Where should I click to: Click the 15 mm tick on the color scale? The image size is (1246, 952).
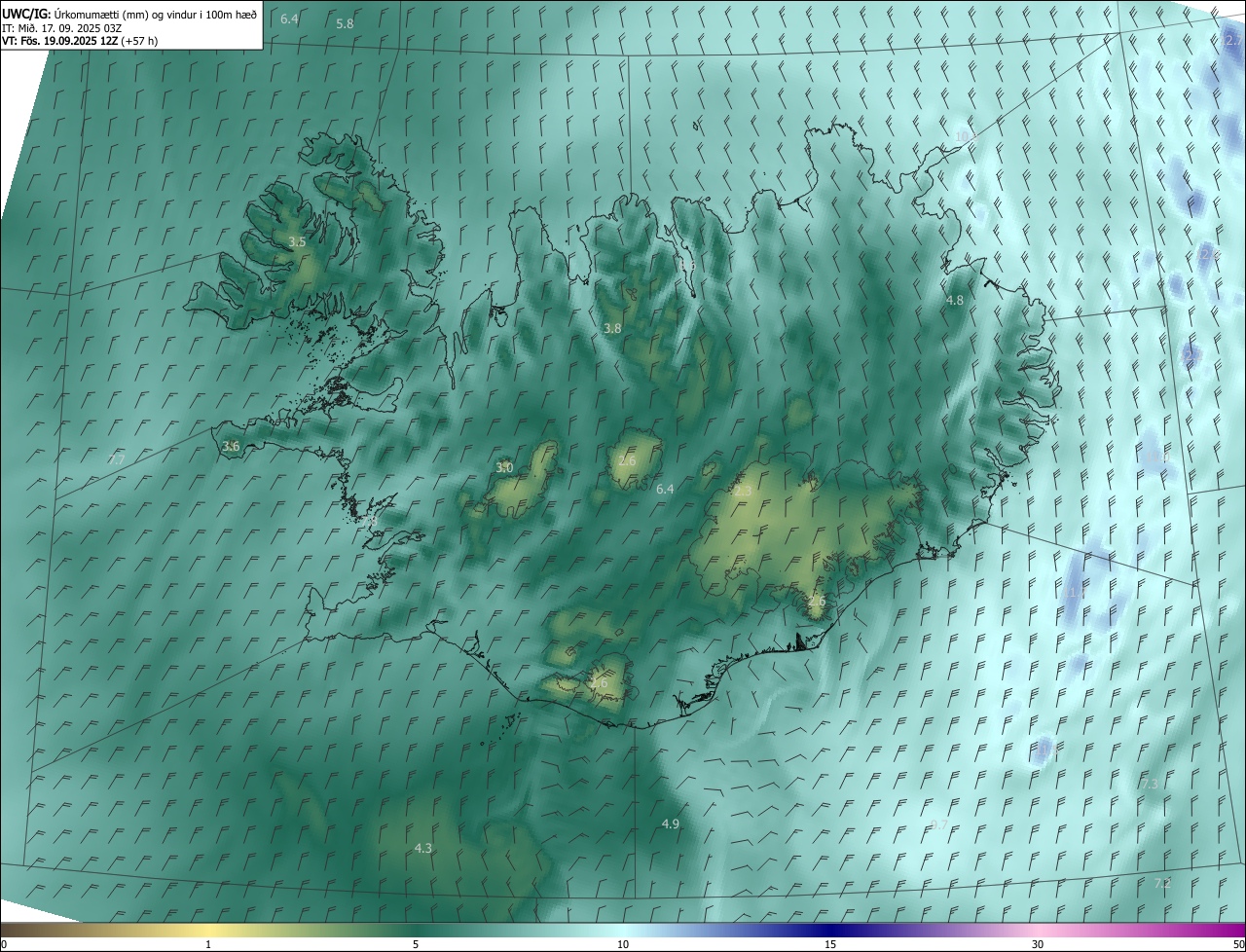coord(830,944)
